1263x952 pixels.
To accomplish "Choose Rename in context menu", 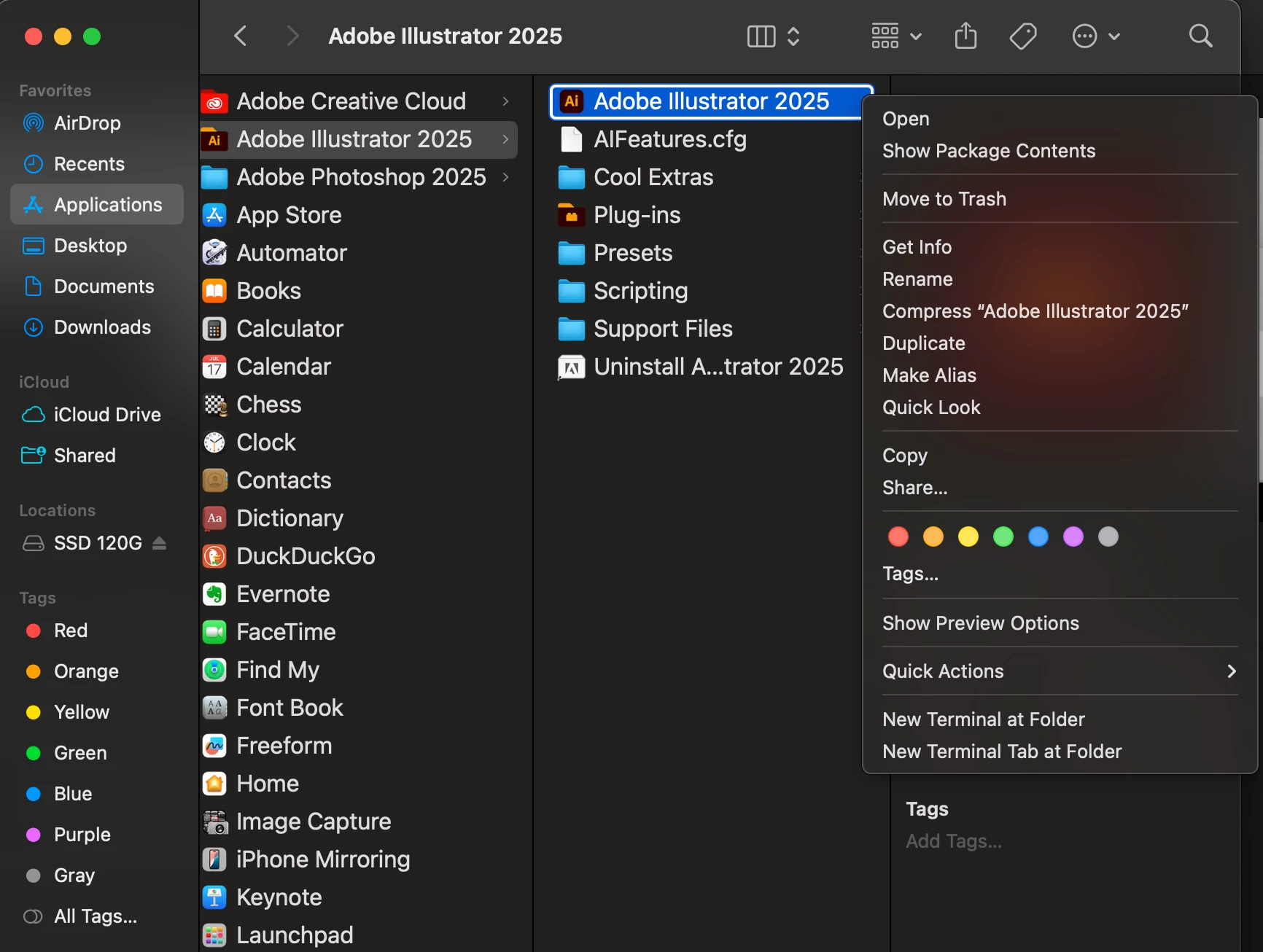I will (x=1060, y=279).
